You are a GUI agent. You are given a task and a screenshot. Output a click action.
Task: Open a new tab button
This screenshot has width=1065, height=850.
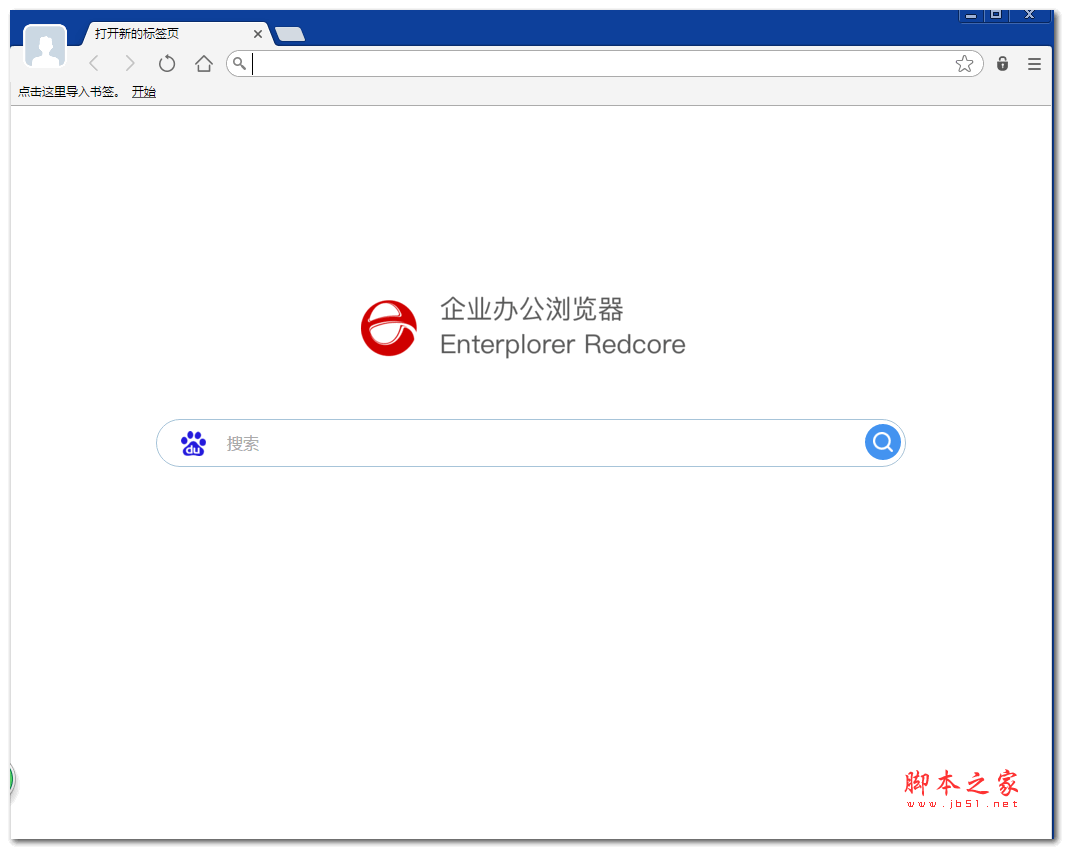pos(290,34)
